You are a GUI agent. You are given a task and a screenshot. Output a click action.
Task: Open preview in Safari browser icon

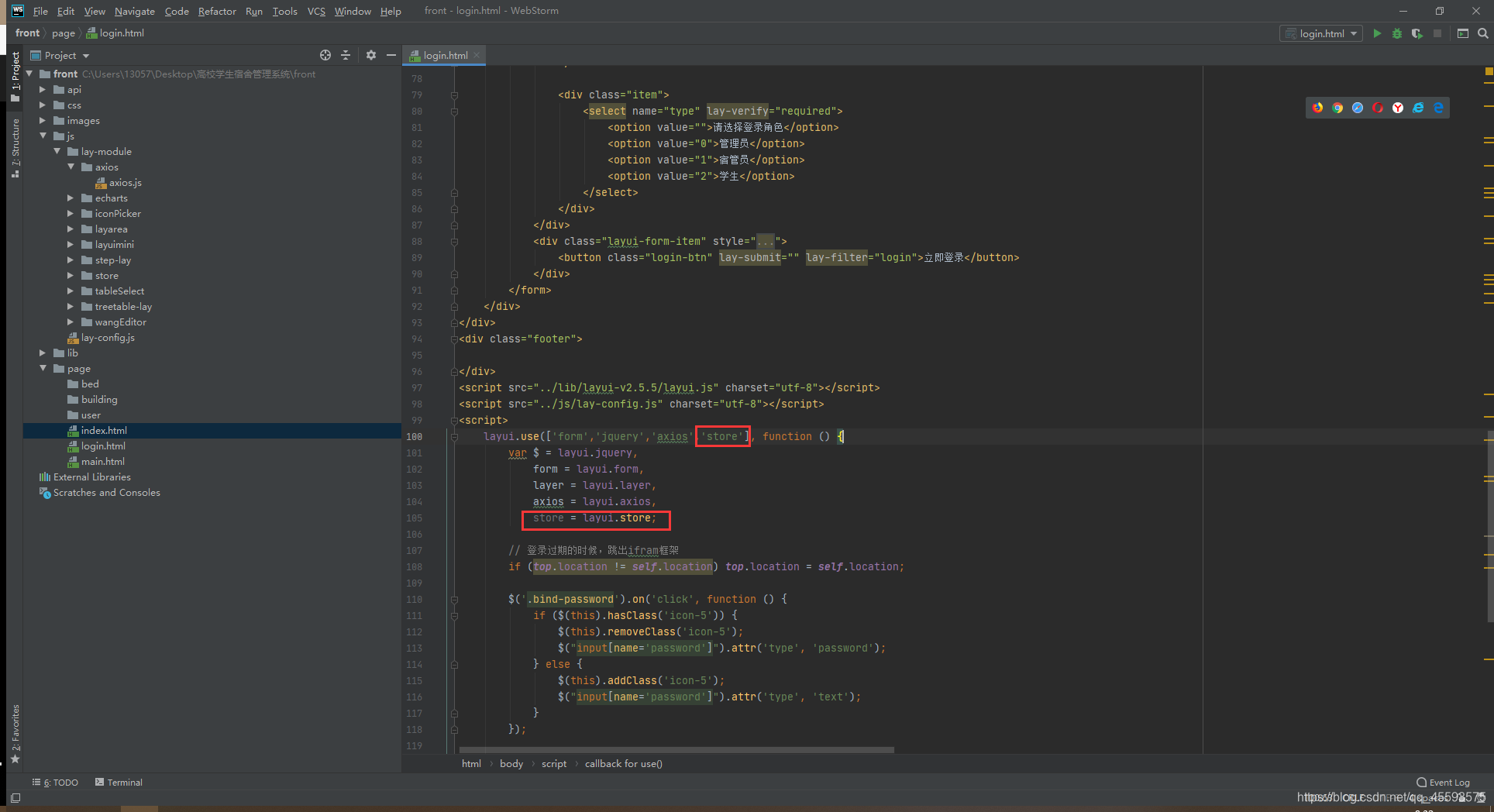pyautogui.click(x=1358, y=108)
